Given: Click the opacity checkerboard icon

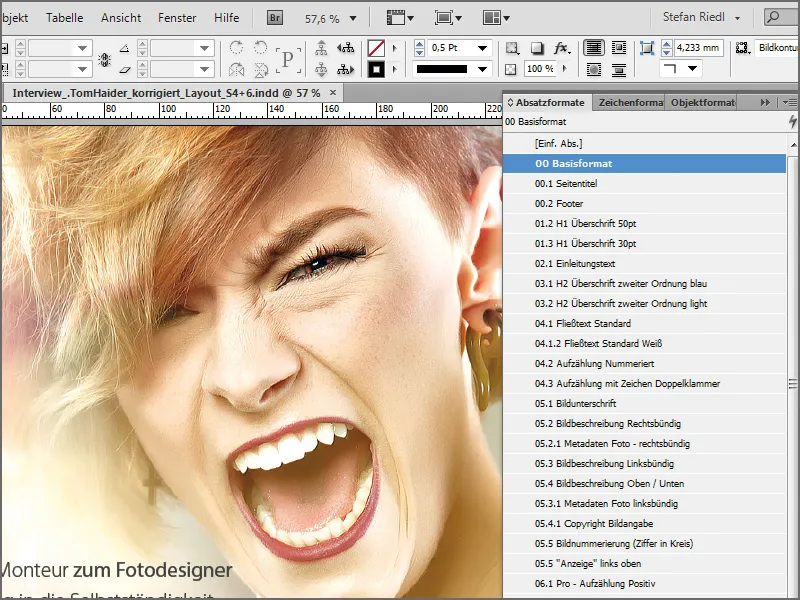Looking at the screenshot, I should click(510, 69).
